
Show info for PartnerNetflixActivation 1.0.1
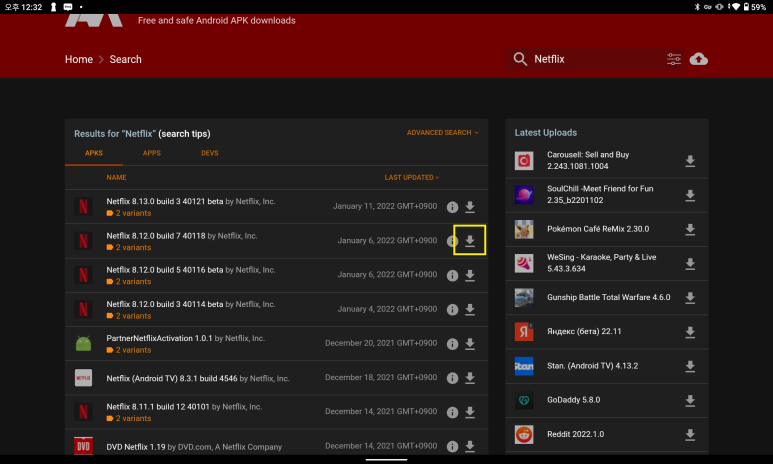point(452,344)
